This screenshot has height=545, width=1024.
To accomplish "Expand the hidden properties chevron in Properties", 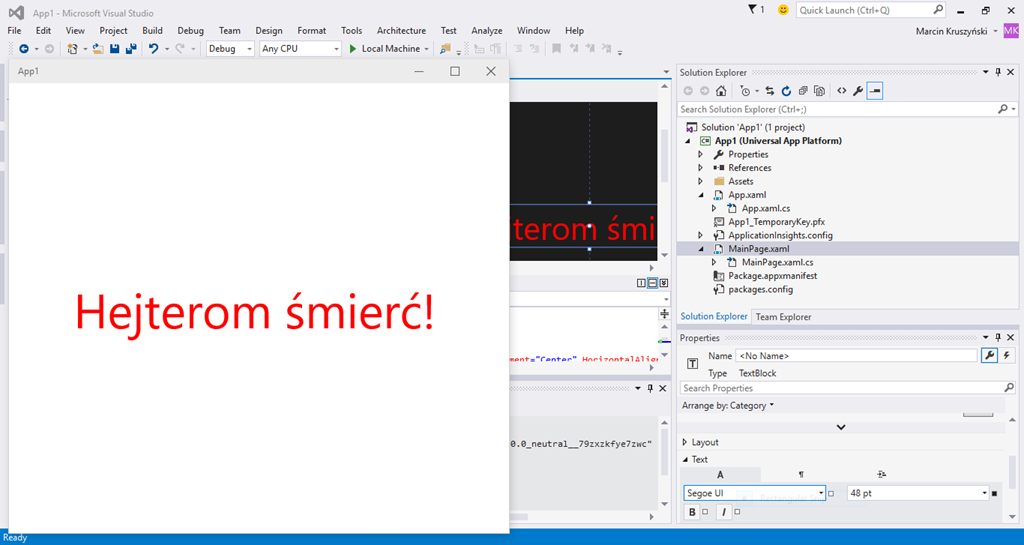I will 841,427.
